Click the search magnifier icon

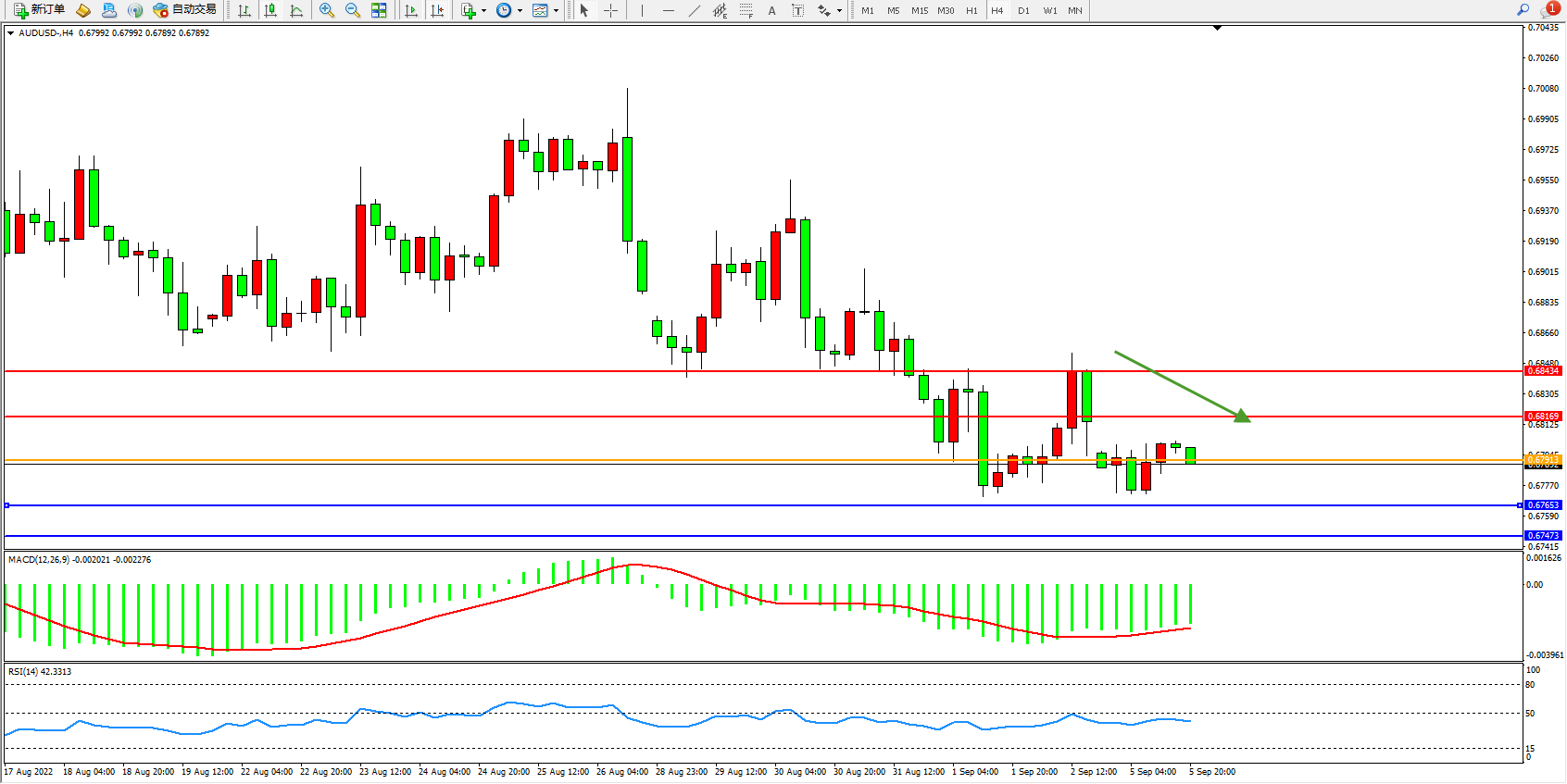click(x=1523, y=10)
